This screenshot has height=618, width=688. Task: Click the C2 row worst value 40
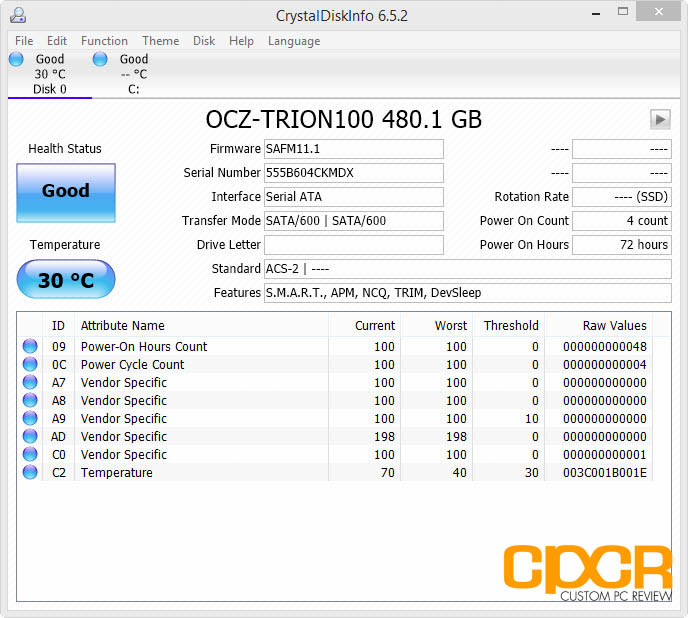pyautogui.click(x=459, y=473)
